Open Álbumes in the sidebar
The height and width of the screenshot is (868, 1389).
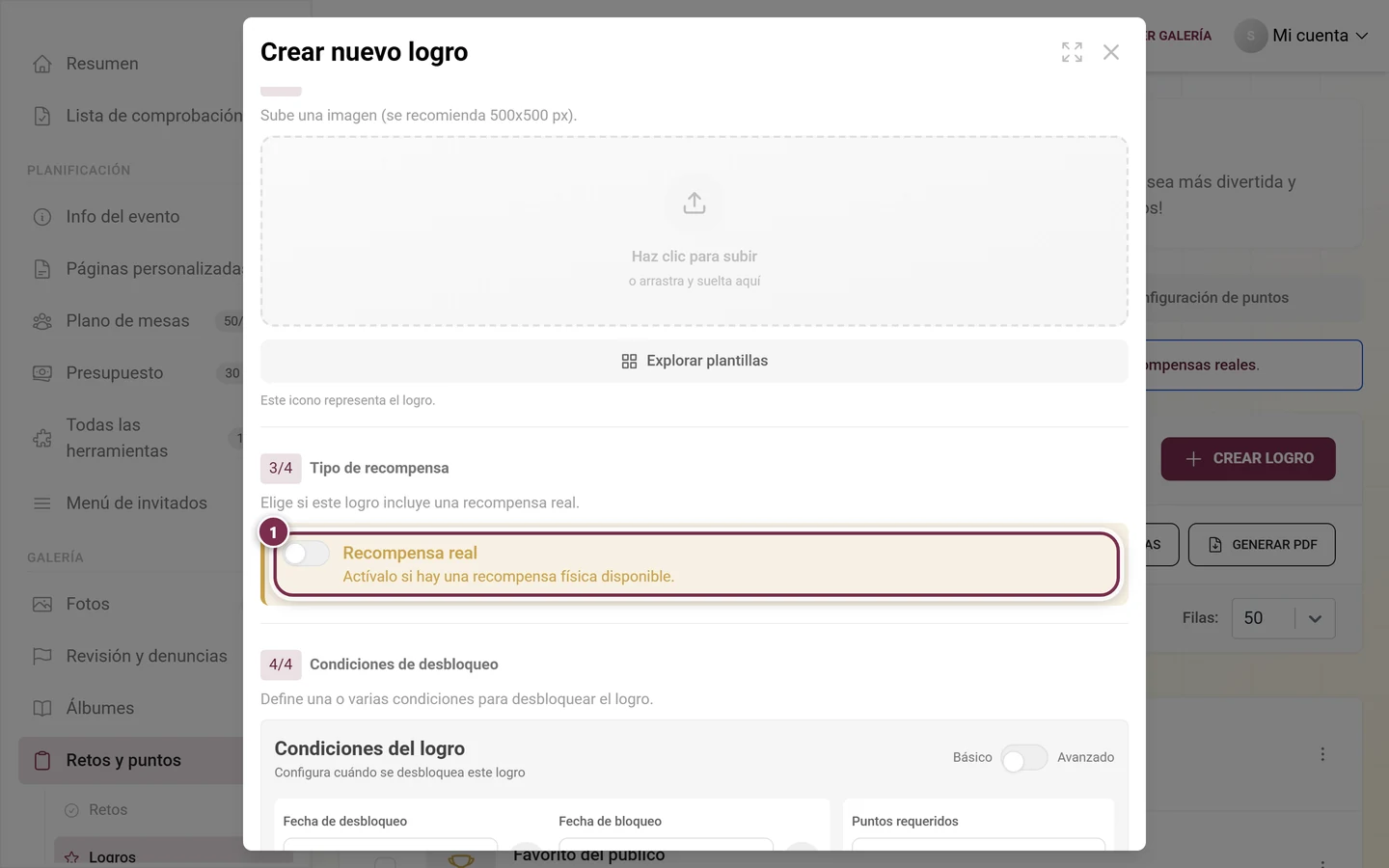[x=100, y=708]
